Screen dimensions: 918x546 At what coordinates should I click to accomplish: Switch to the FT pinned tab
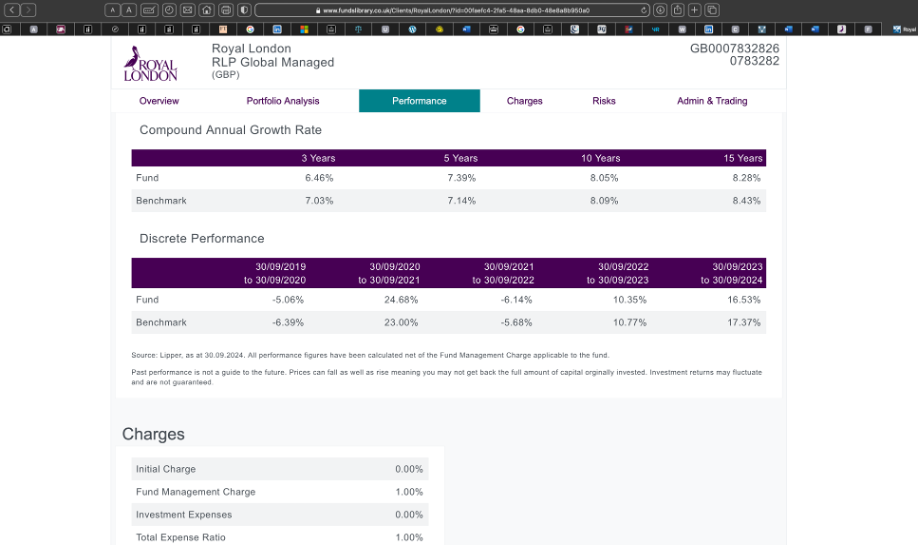point(223,29)
